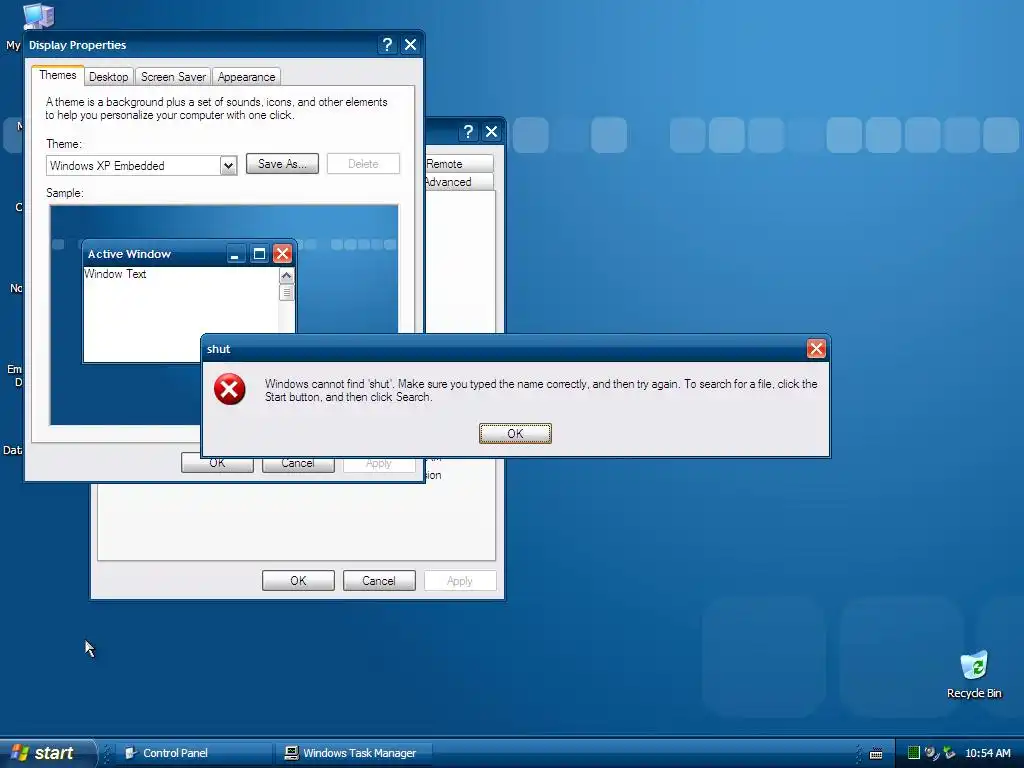Open the Recycle Bin desktop icon
Viewport: 1024px width, 768px height.
pos(974,674)
